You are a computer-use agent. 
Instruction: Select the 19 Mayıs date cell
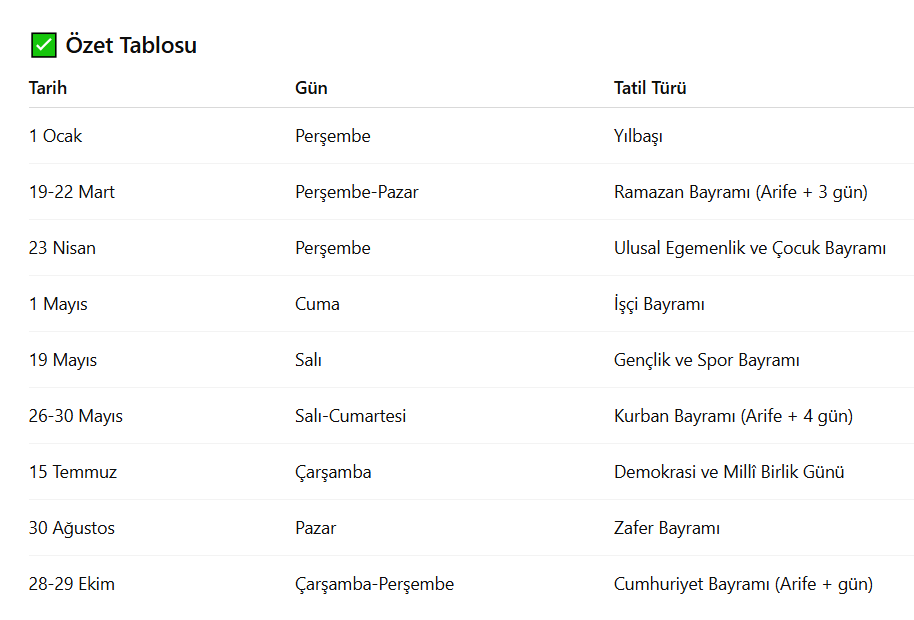(63, 360)
